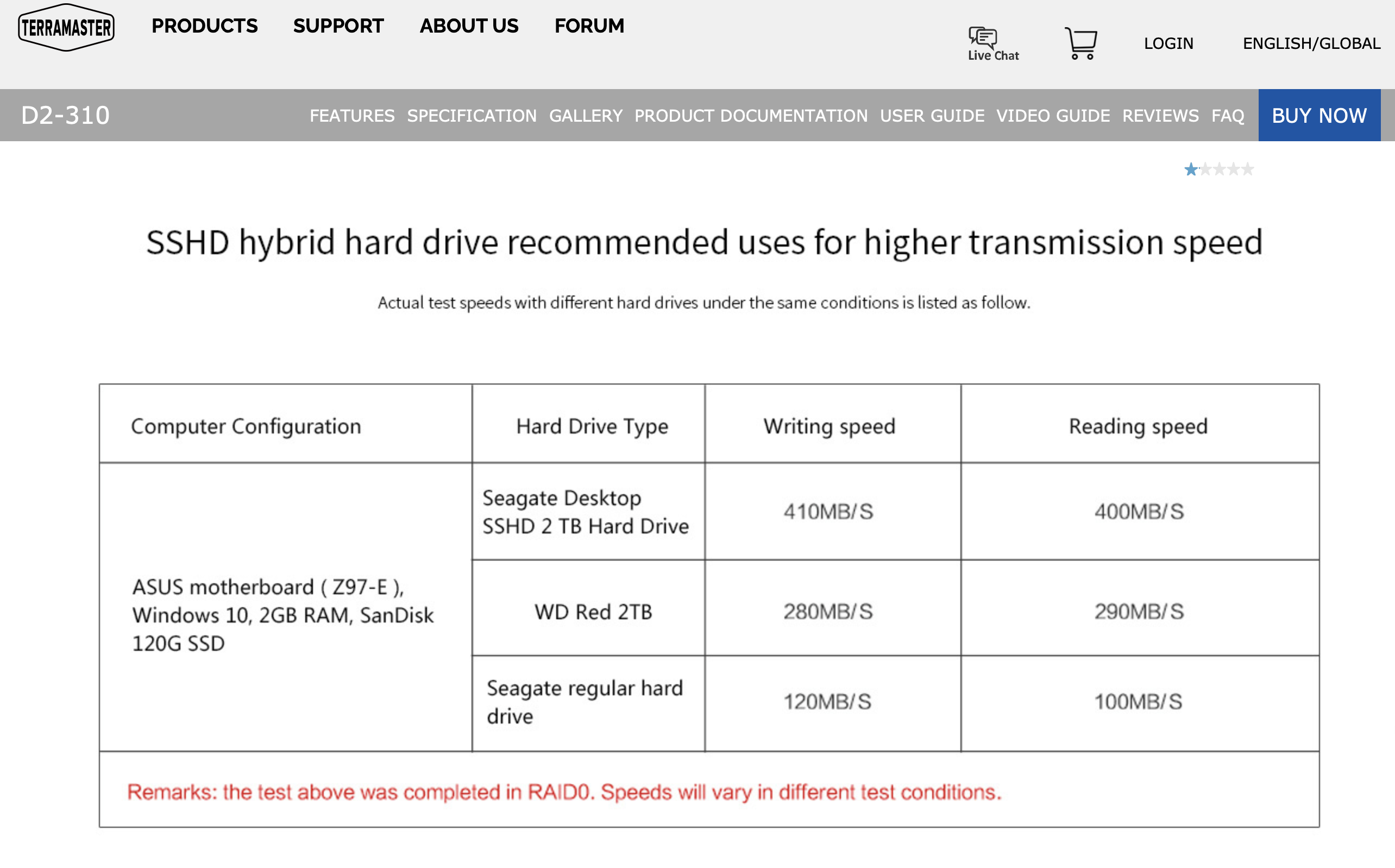This screenshot has height=868, width=1395.
Task: View the REVIEWS section
Action: pos(1160,116)
